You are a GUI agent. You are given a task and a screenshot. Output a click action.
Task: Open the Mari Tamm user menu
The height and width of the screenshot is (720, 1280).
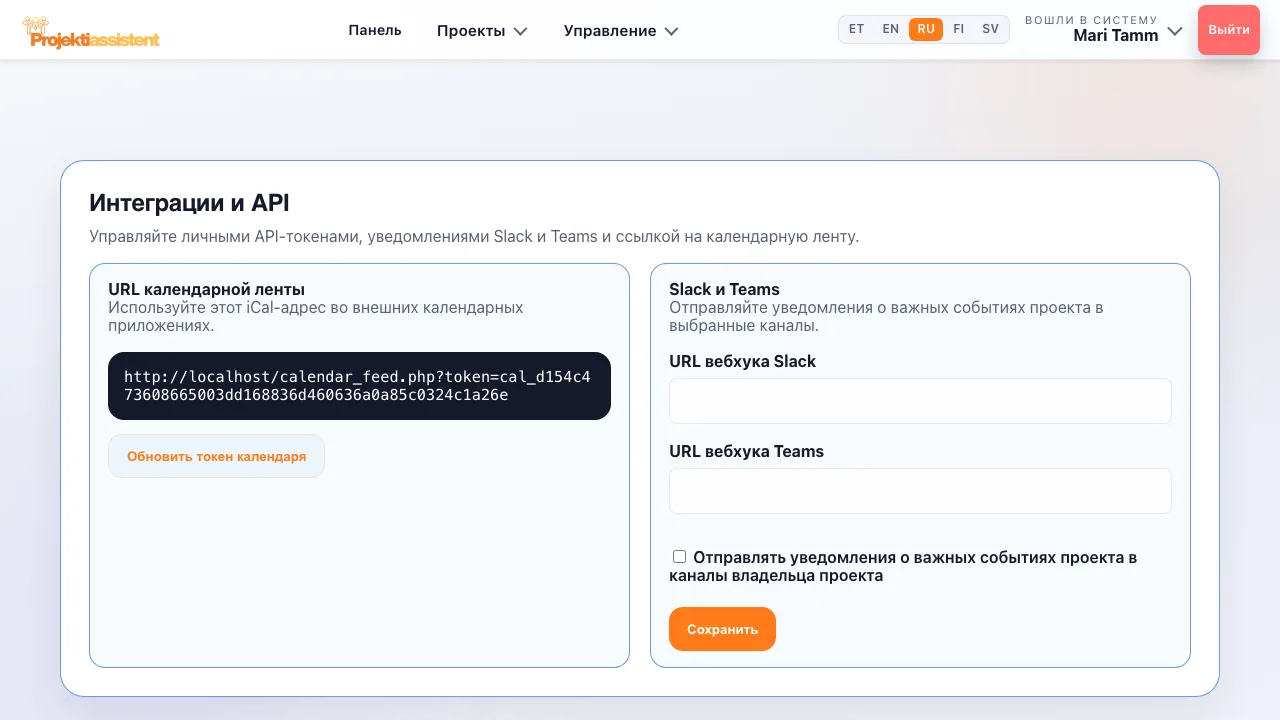[1104, 29]
